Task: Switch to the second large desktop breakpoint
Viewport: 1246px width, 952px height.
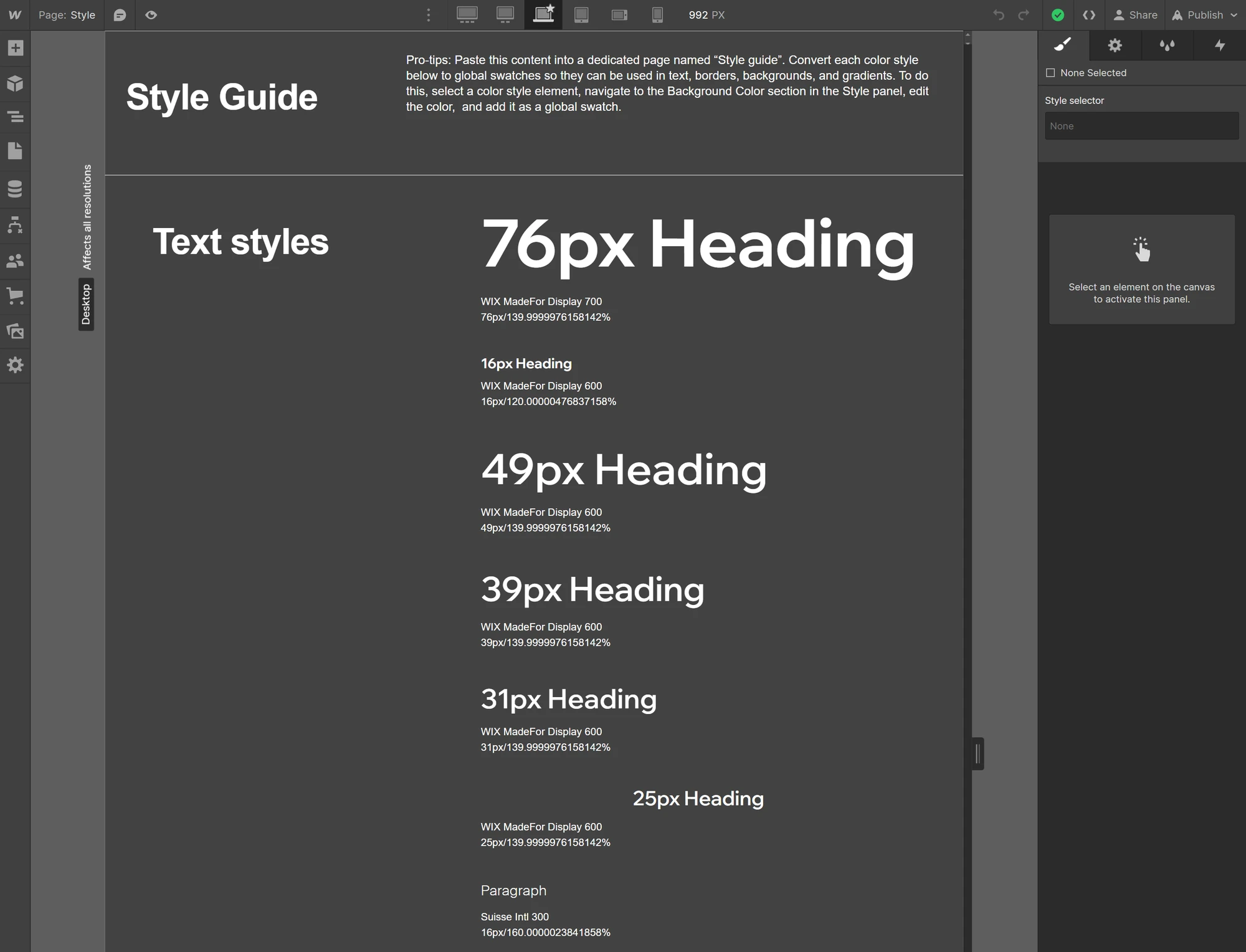Action: [505, 15]
